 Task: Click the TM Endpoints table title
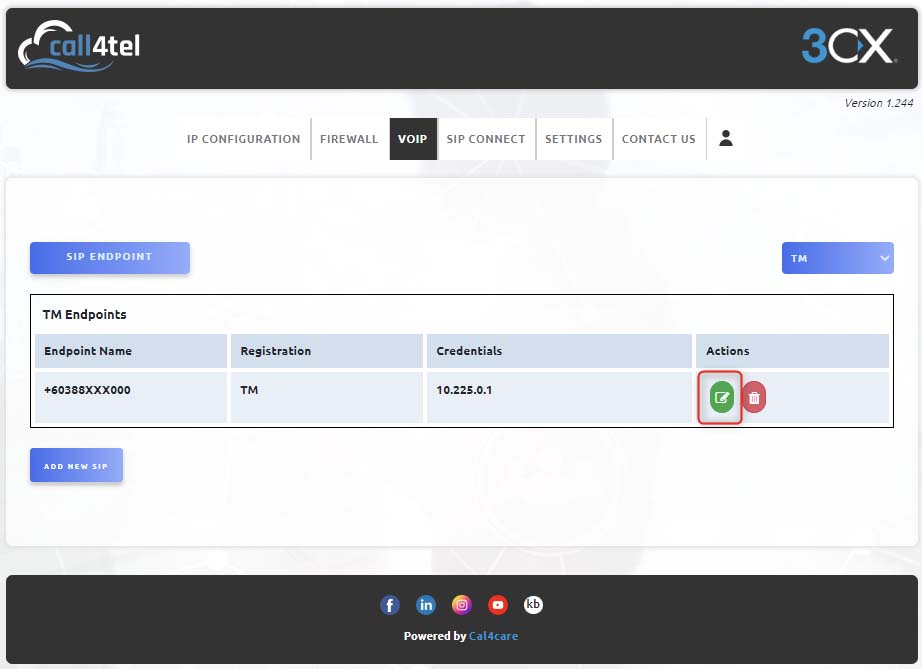point(85,315)
